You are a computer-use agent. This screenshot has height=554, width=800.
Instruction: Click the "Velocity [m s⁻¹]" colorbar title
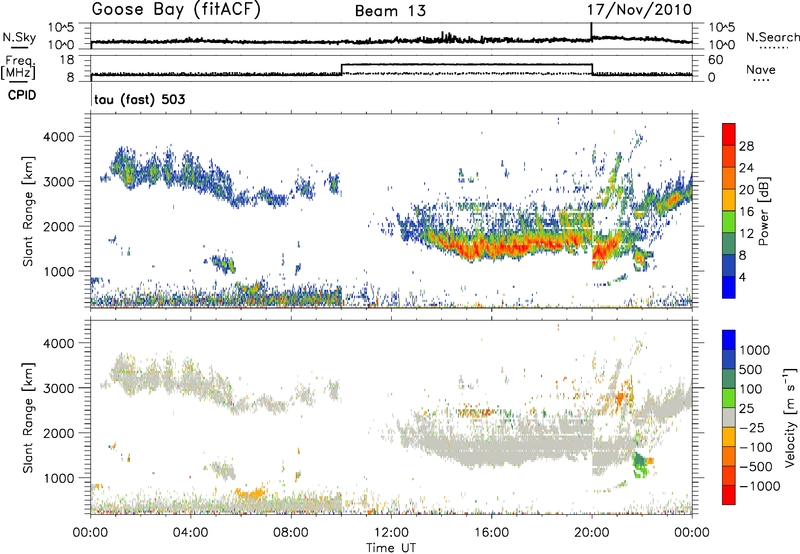[790, 417]
